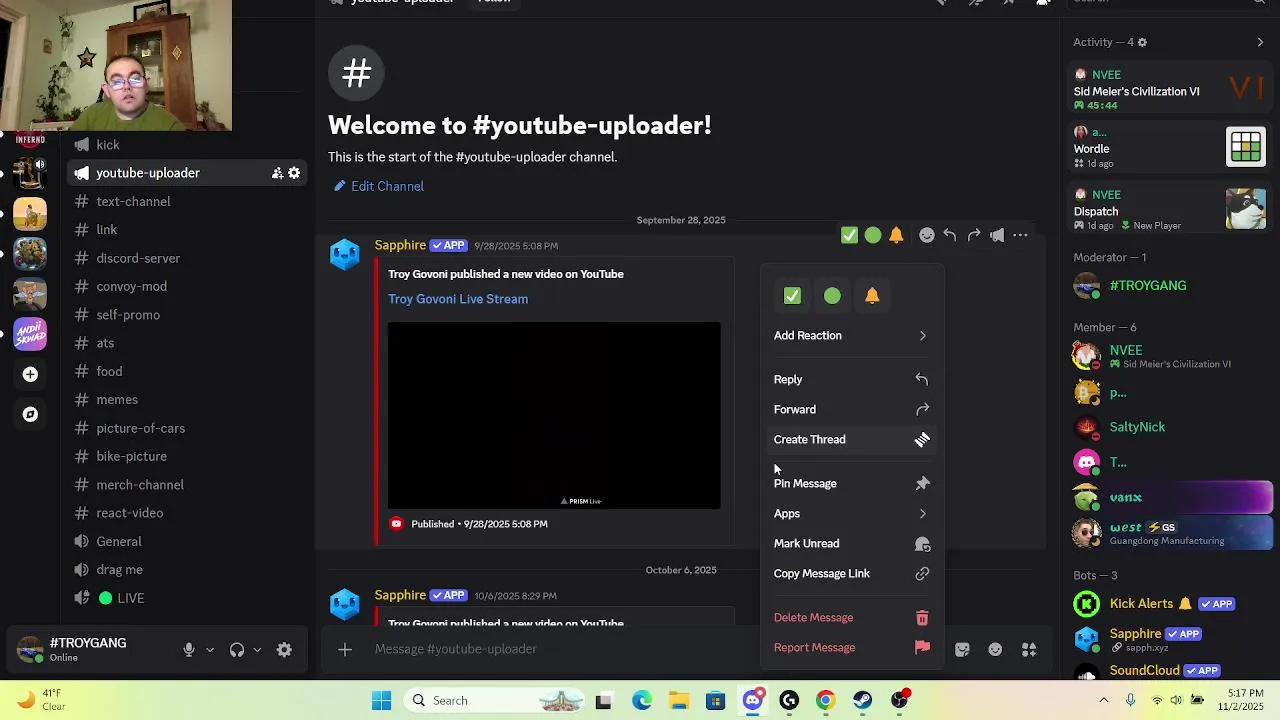React with bell in message hover toolbar
The image size is (1280, 720).
896,235
